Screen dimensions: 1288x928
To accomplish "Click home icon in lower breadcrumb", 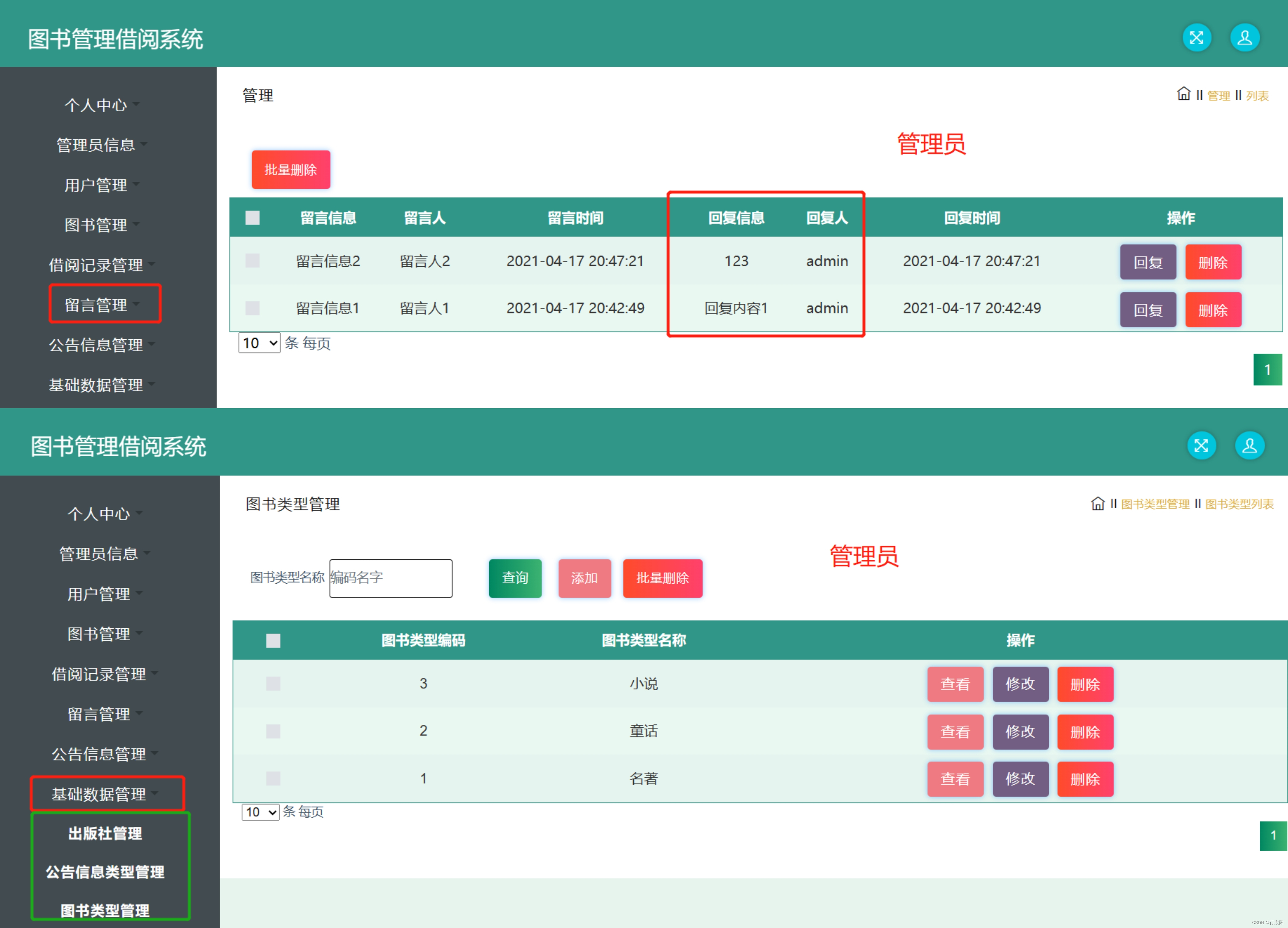I will (1097, 503).
